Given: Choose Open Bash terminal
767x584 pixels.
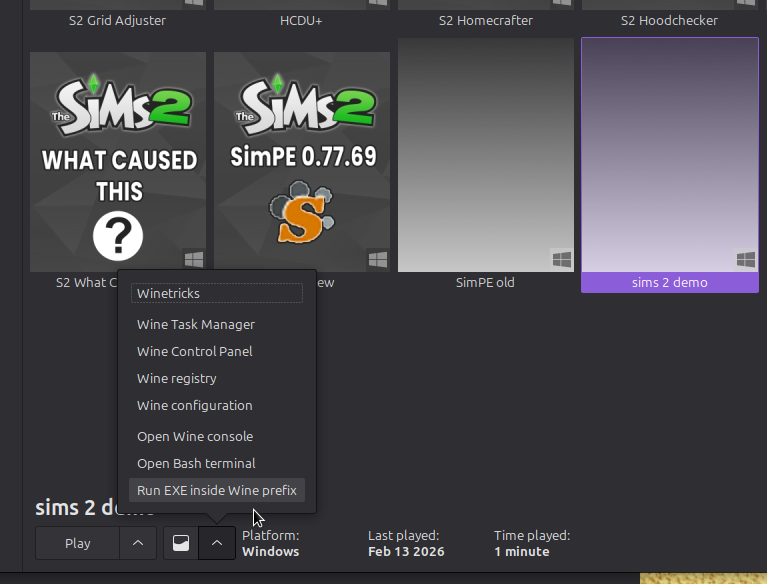Looking at the screenshot, I should point(196,463).
